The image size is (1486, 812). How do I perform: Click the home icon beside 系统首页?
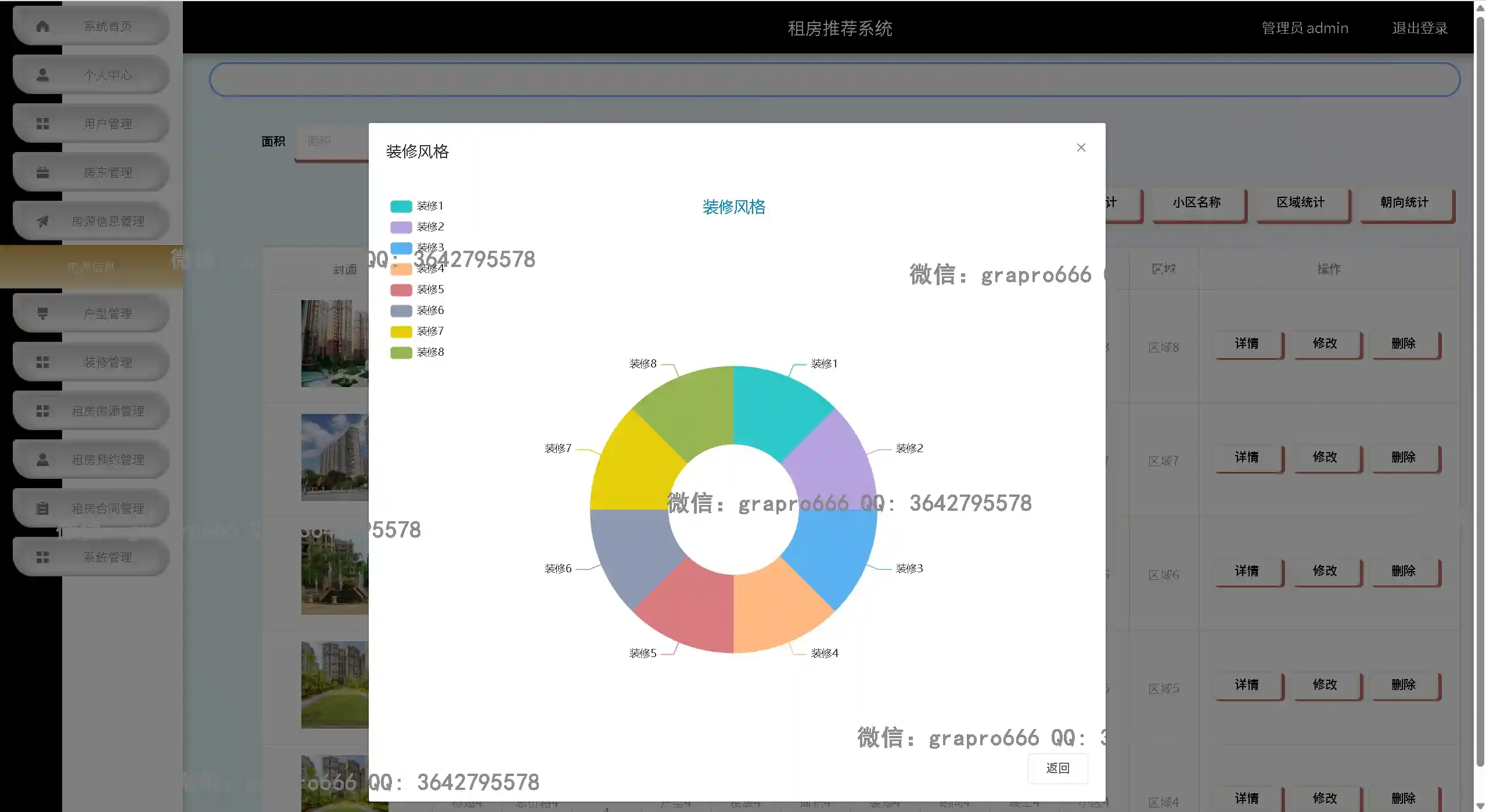tap(42, 26)
